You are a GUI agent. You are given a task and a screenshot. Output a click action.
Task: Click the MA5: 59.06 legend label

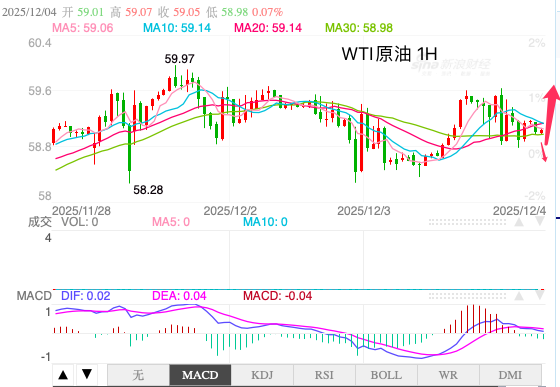click(x=82, y=28)
